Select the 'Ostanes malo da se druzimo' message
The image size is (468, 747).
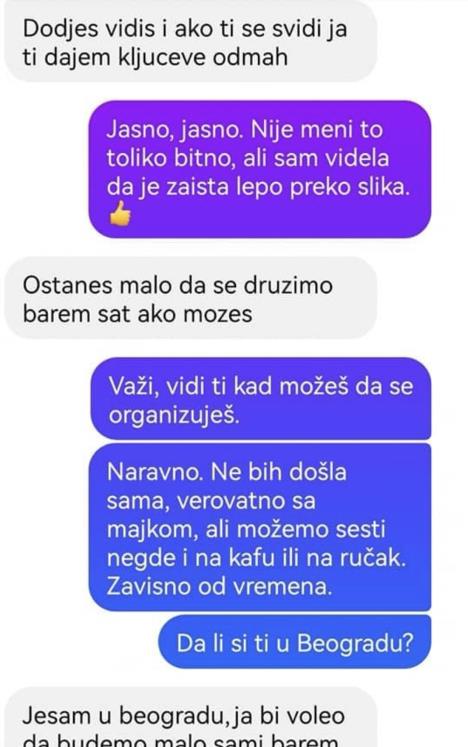click(191, 298)
